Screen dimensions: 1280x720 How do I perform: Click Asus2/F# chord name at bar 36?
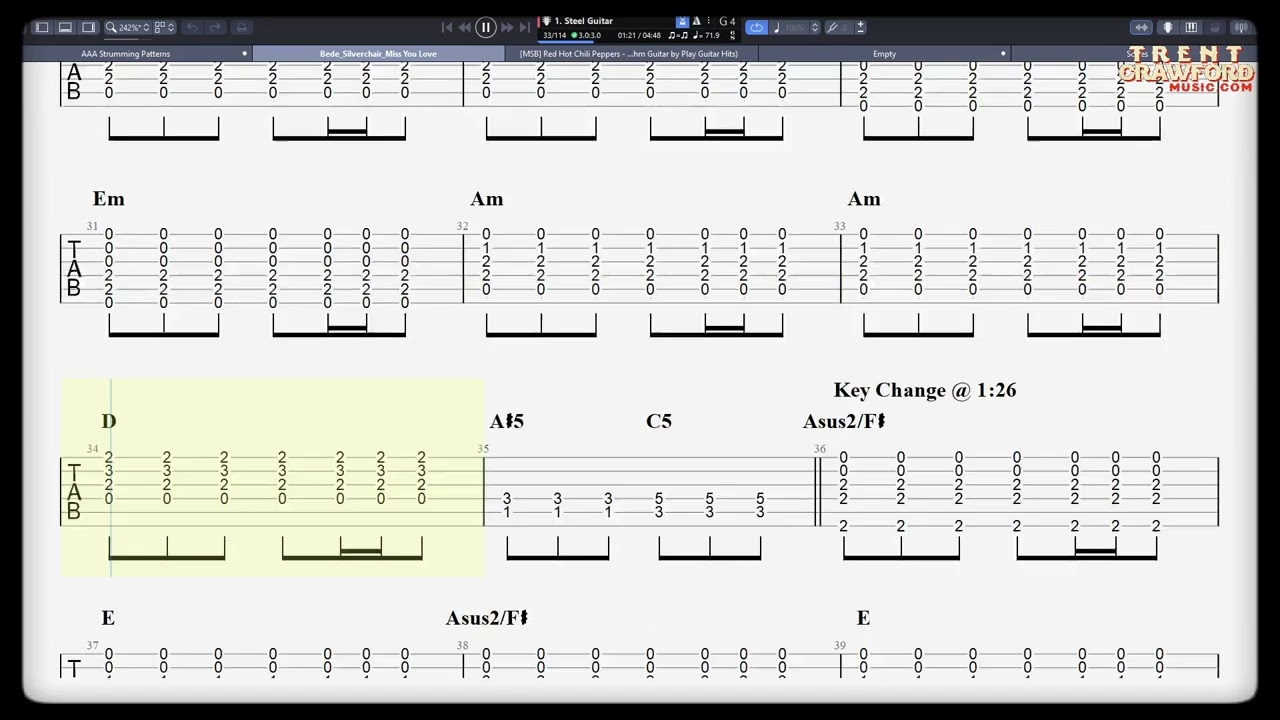point(844,421)
